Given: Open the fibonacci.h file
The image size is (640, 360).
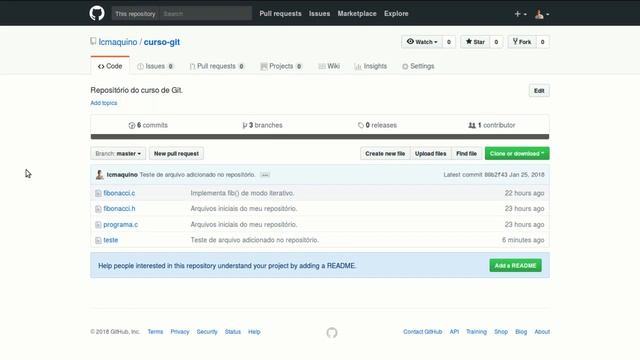Looking at the screenshot, I should 119,209.
